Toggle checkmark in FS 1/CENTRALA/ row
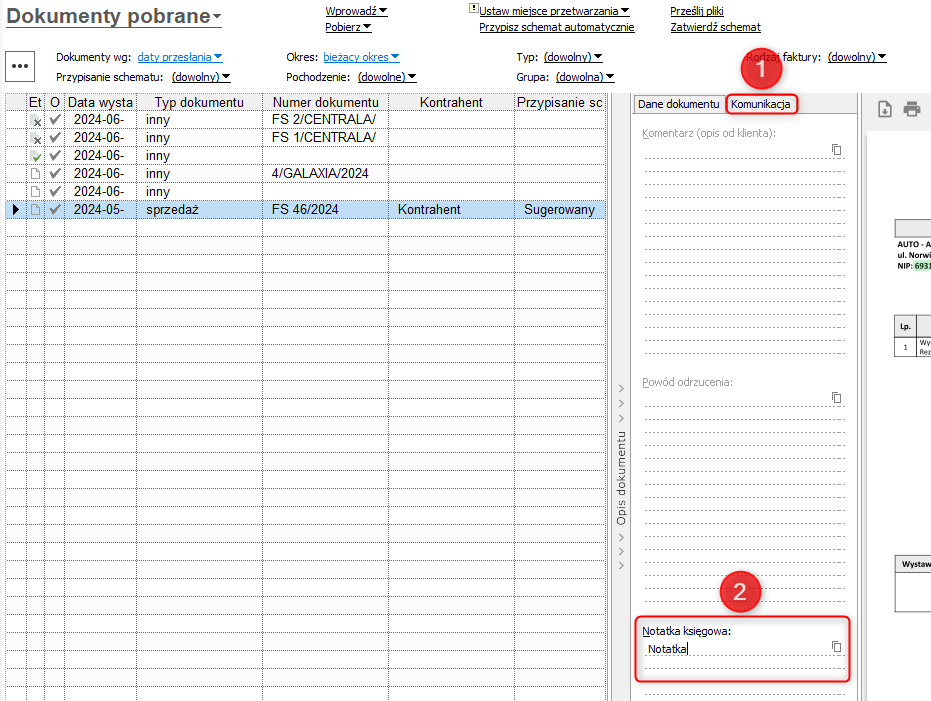Image resolution: width=931 pixels, height=701 pixels. coord(55,138)
